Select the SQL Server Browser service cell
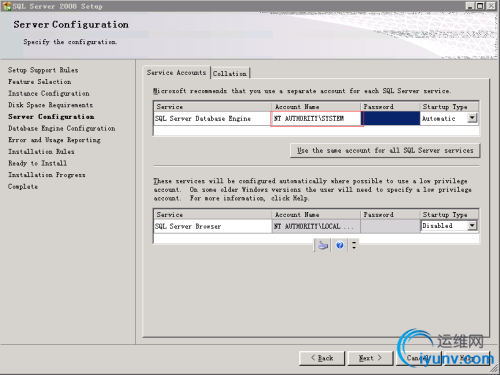 click(213, 226)
